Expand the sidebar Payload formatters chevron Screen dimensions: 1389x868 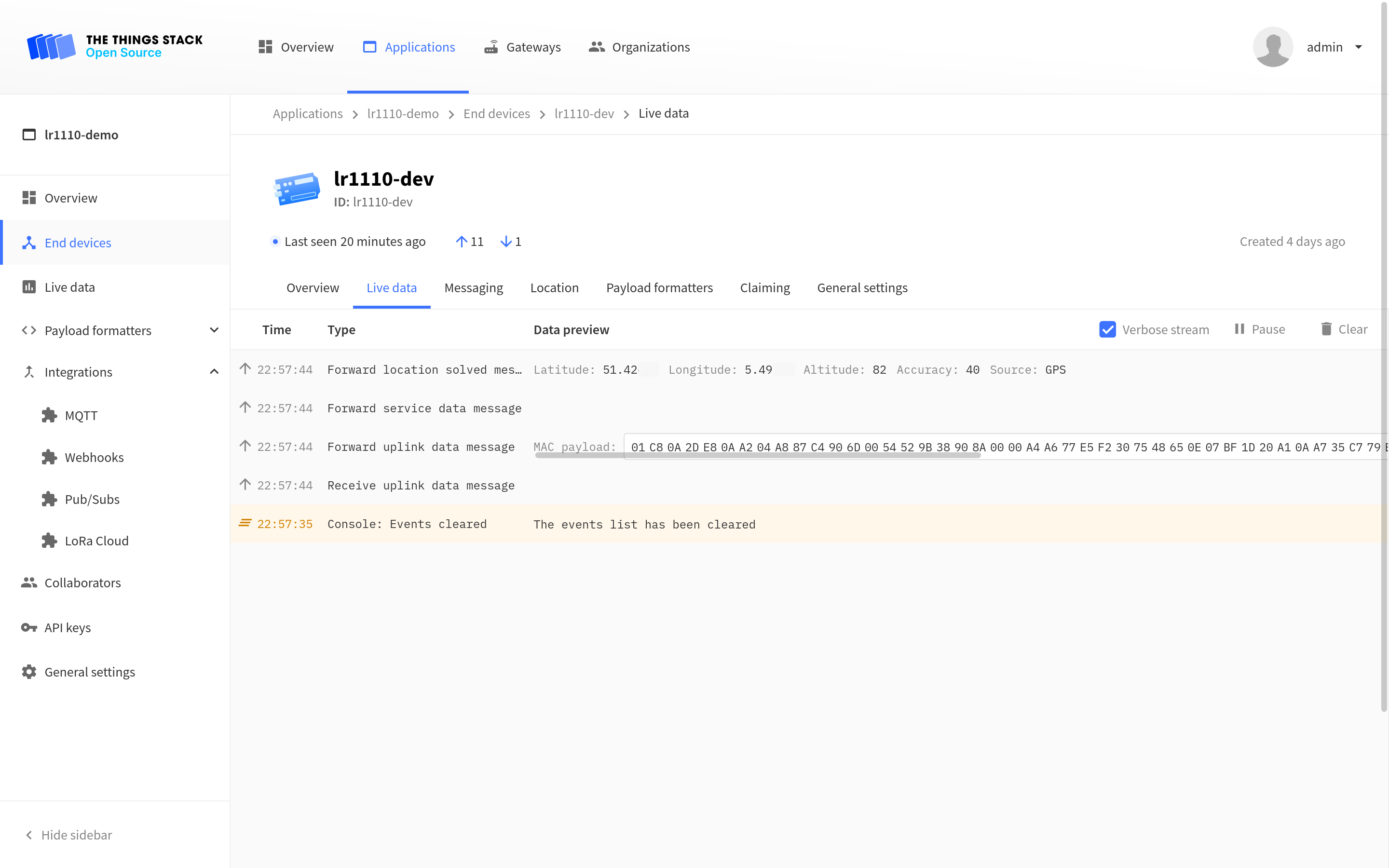click(214, 330)
